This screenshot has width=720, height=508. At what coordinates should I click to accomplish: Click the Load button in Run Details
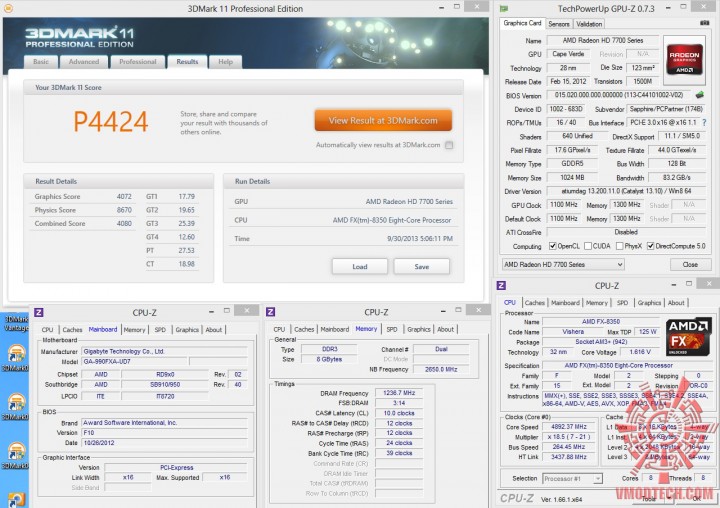click(360, 266)
